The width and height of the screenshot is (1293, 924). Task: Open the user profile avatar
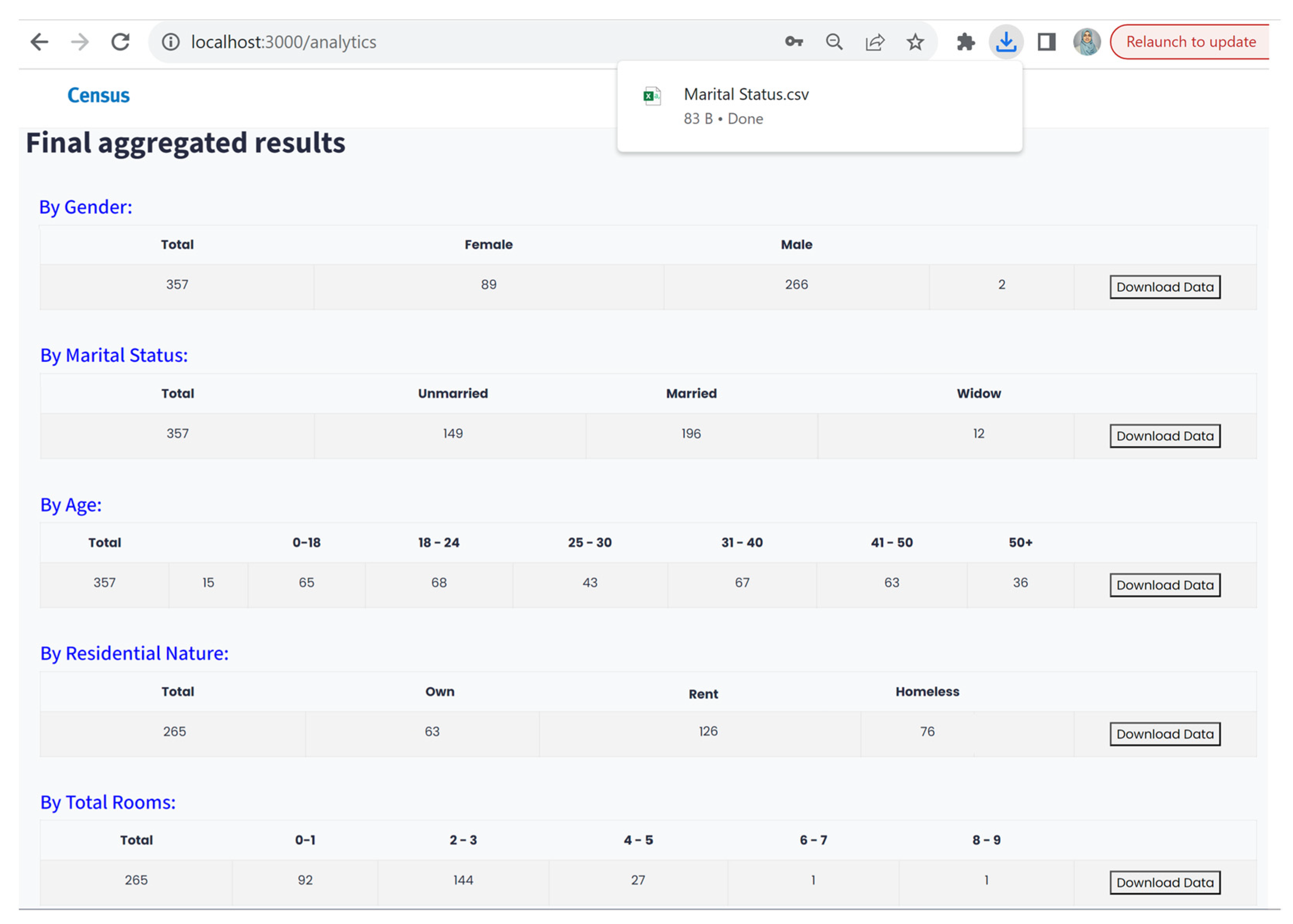[1086, 42]
